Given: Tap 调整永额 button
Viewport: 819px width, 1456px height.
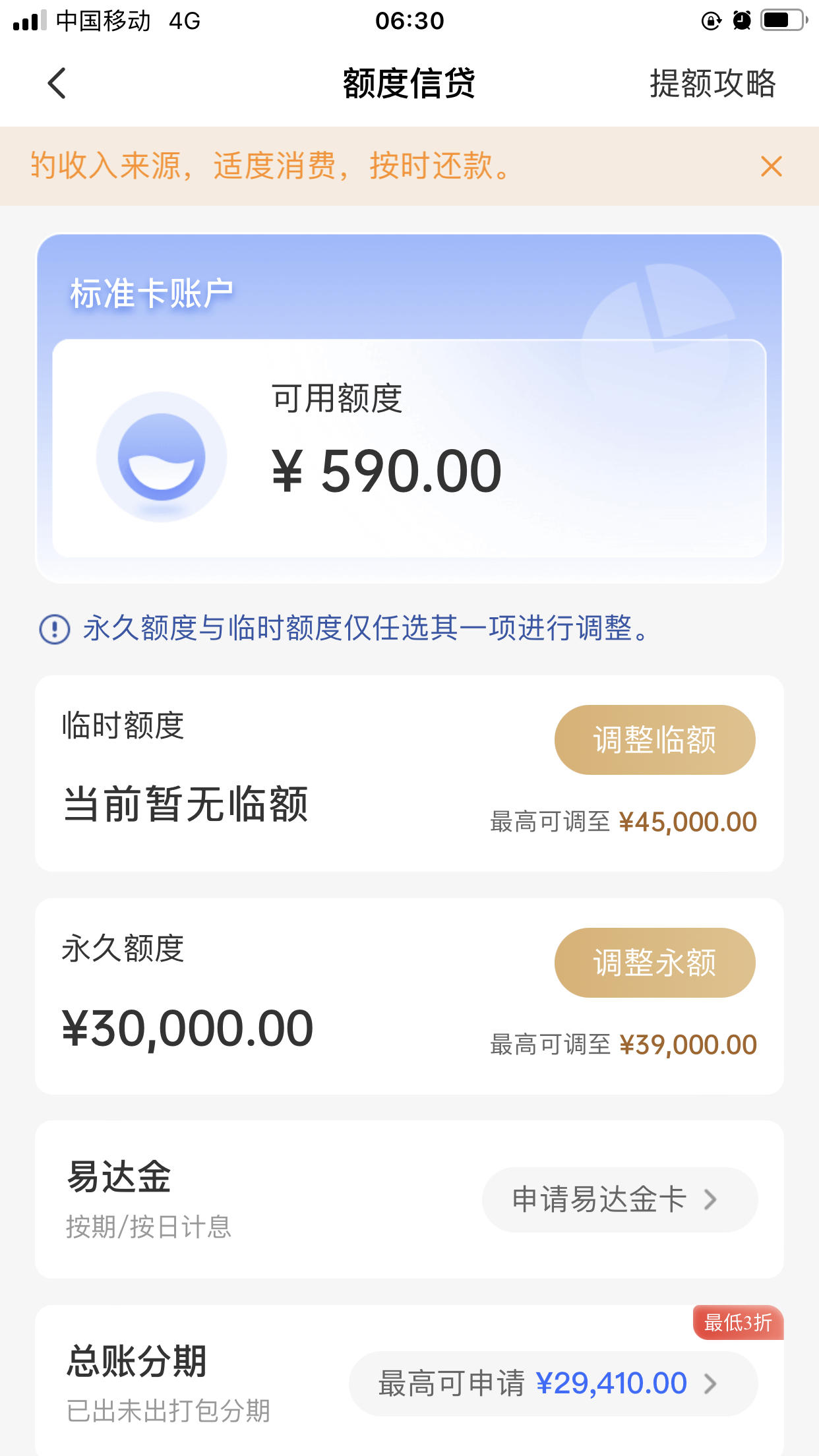Looking at the screenshot, I should click(x=655, y=962).
